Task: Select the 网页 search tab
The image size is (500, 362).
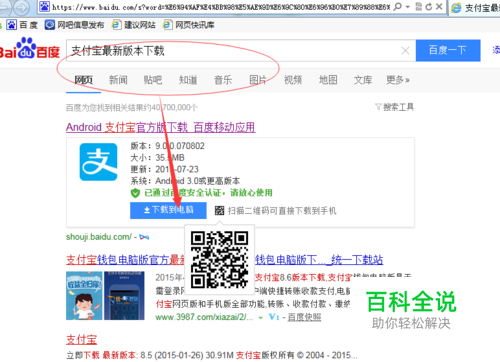Action: point(83,80)
